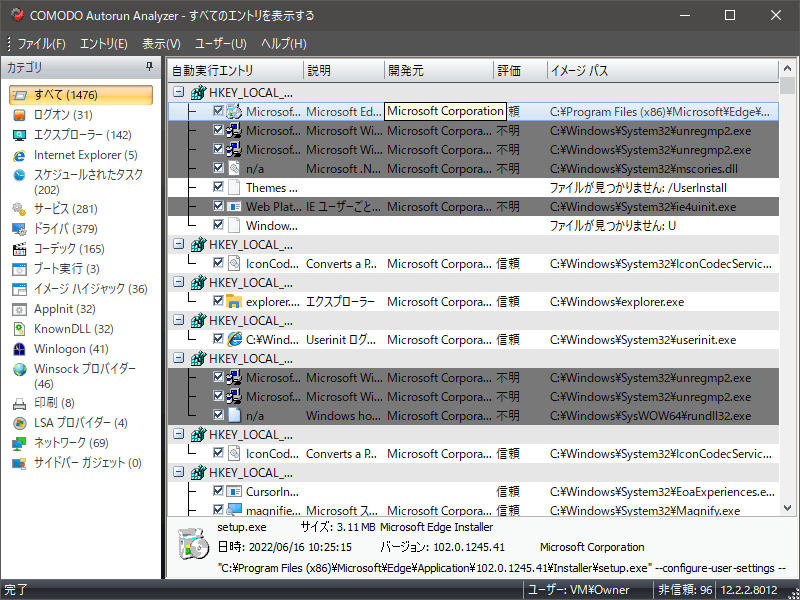Pin the カテゴリ panel with pushpin
This screenshot has width=800, height=600.
150,67
